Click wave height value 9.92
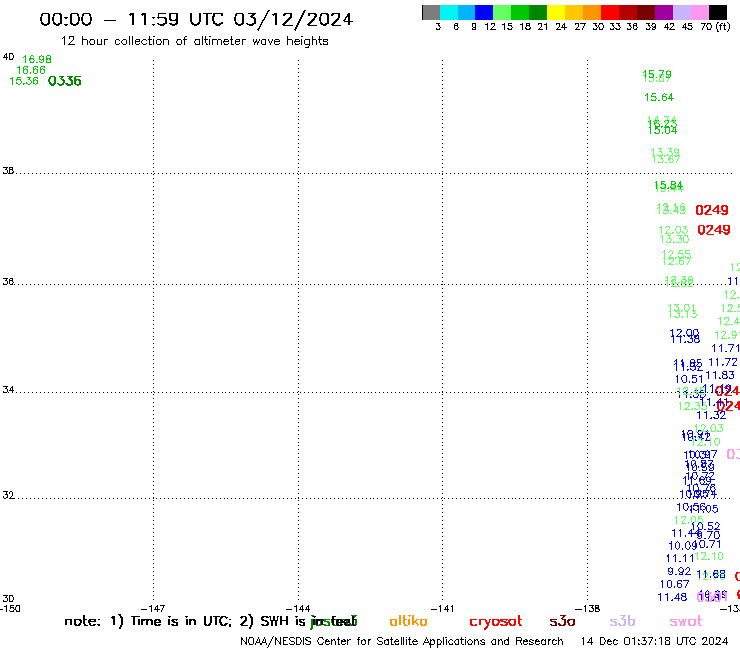 (679, 572)
